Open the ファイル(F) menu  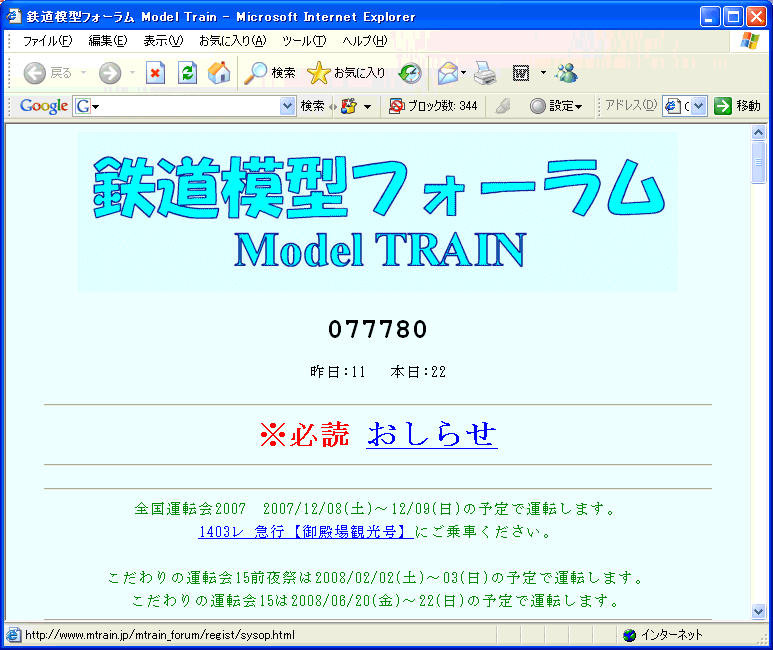click(47, 41)
